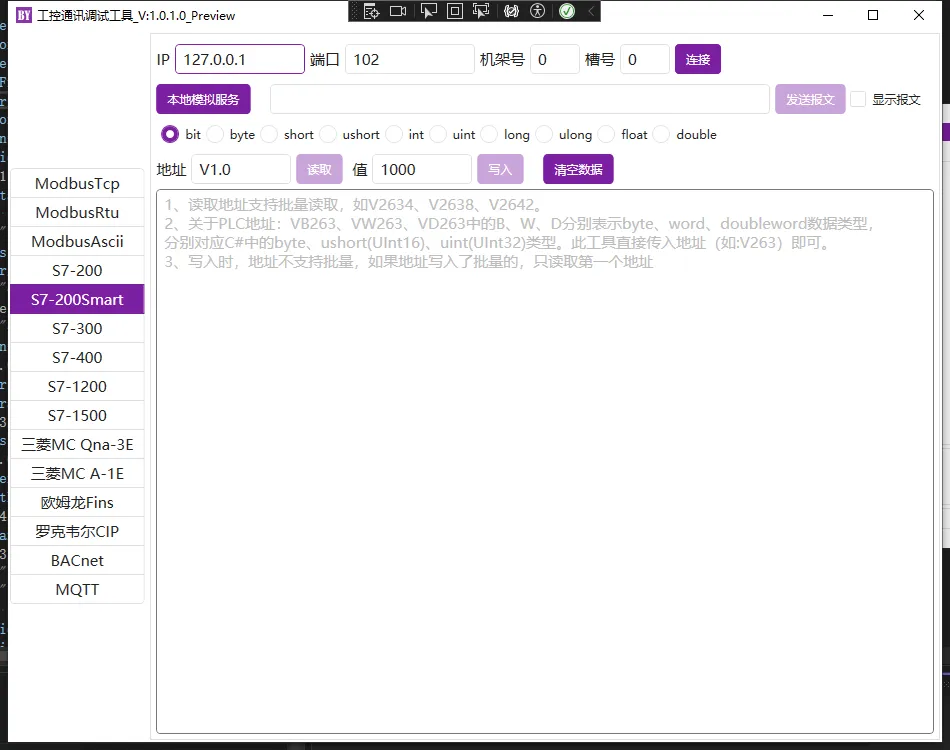The width and height of the screenshot is (950, 750).
Task: Switch to the S7-300 protocol tab
Action: (x=77, y=328)
